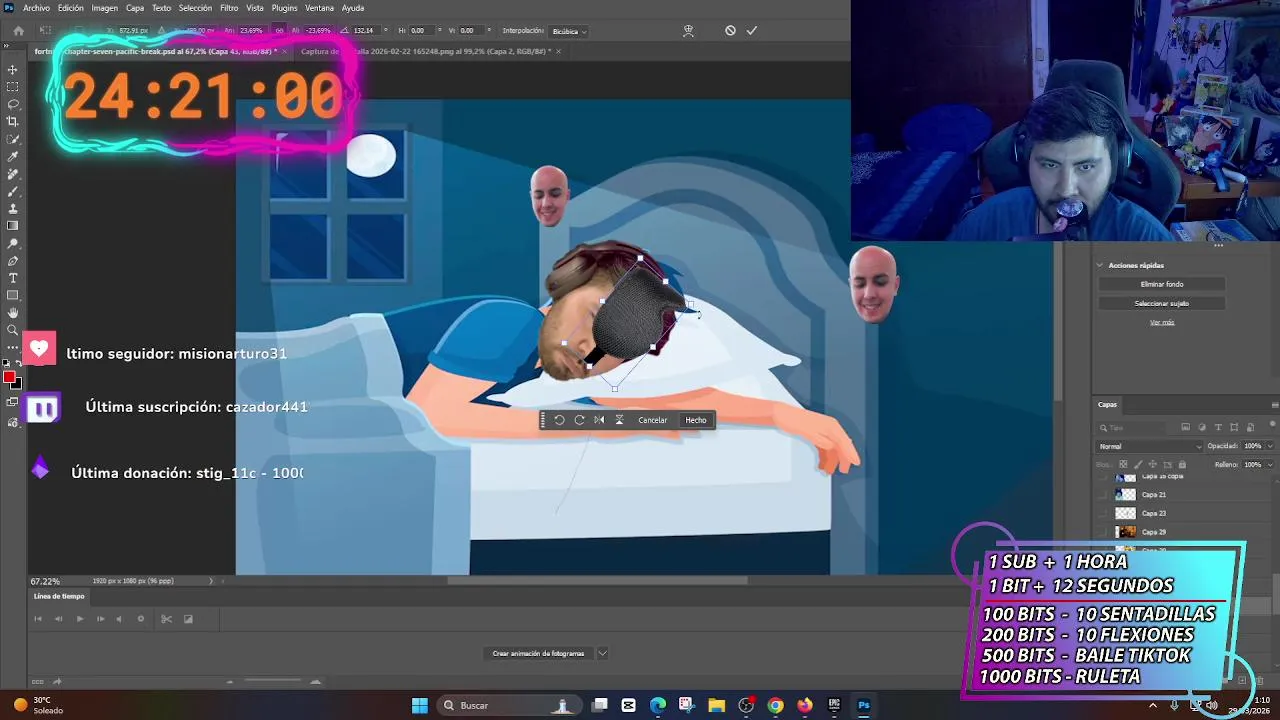Switch to the Captura de pantalla document tab

coord(425,51)
